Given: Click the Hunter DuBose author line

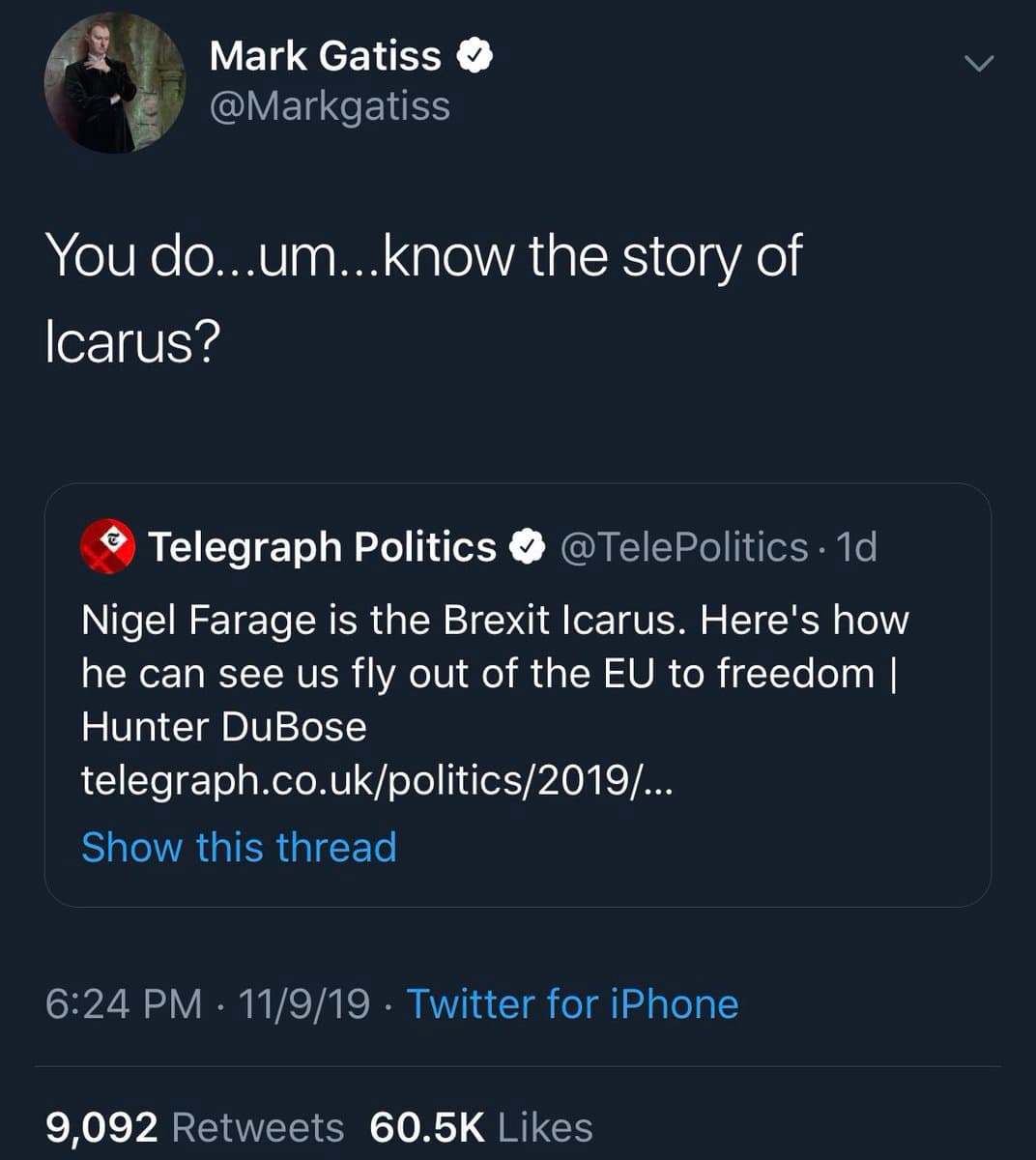Looking at the screenshot, I should tap(224, 727).
